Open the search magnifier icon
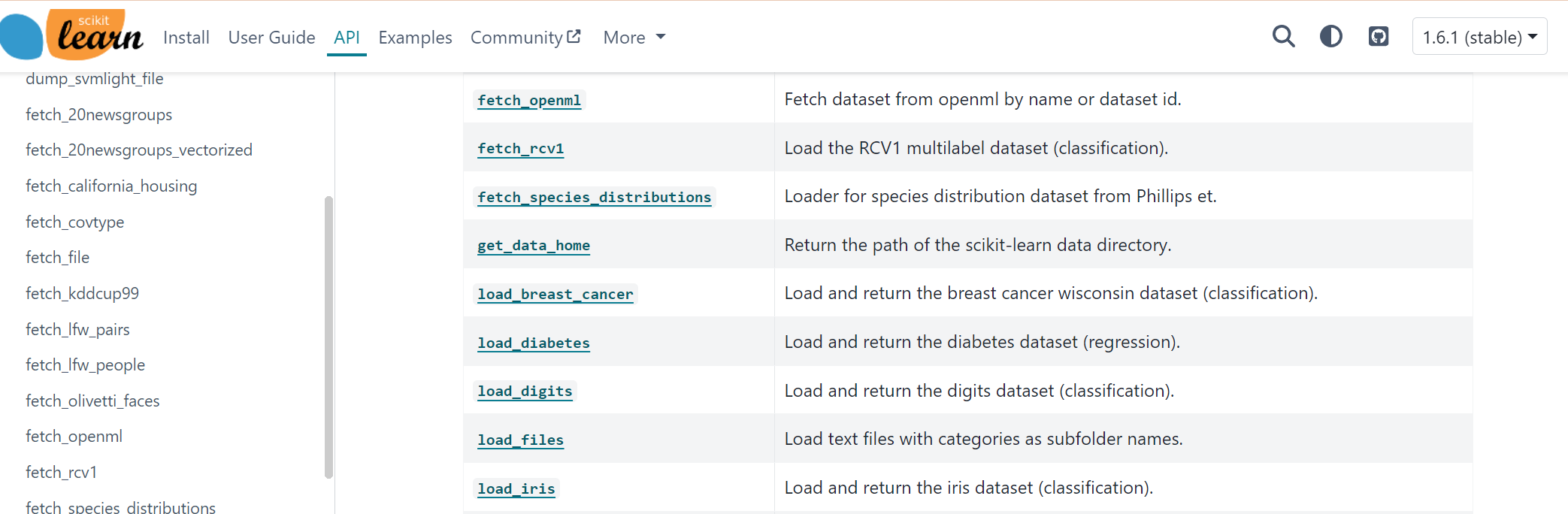1568x514 pixels. coord(1283,37)
